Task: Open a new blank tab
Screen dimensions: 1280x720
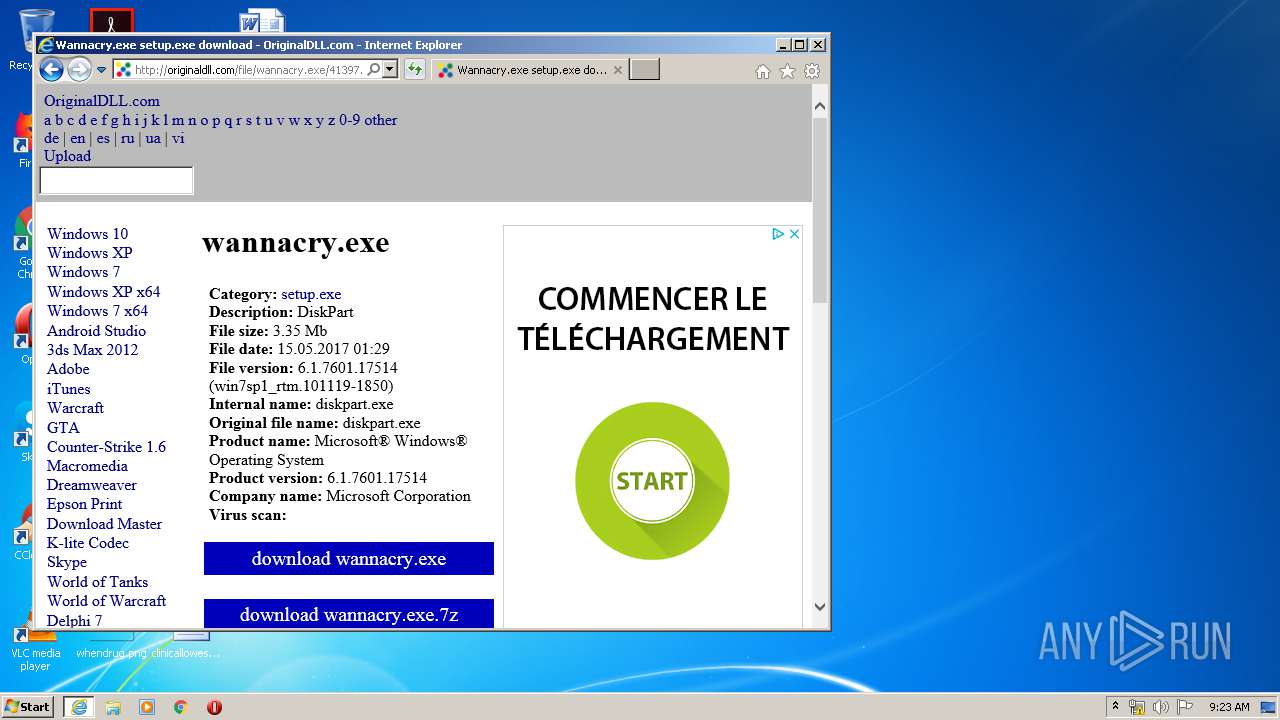Action: pos(645,70)
